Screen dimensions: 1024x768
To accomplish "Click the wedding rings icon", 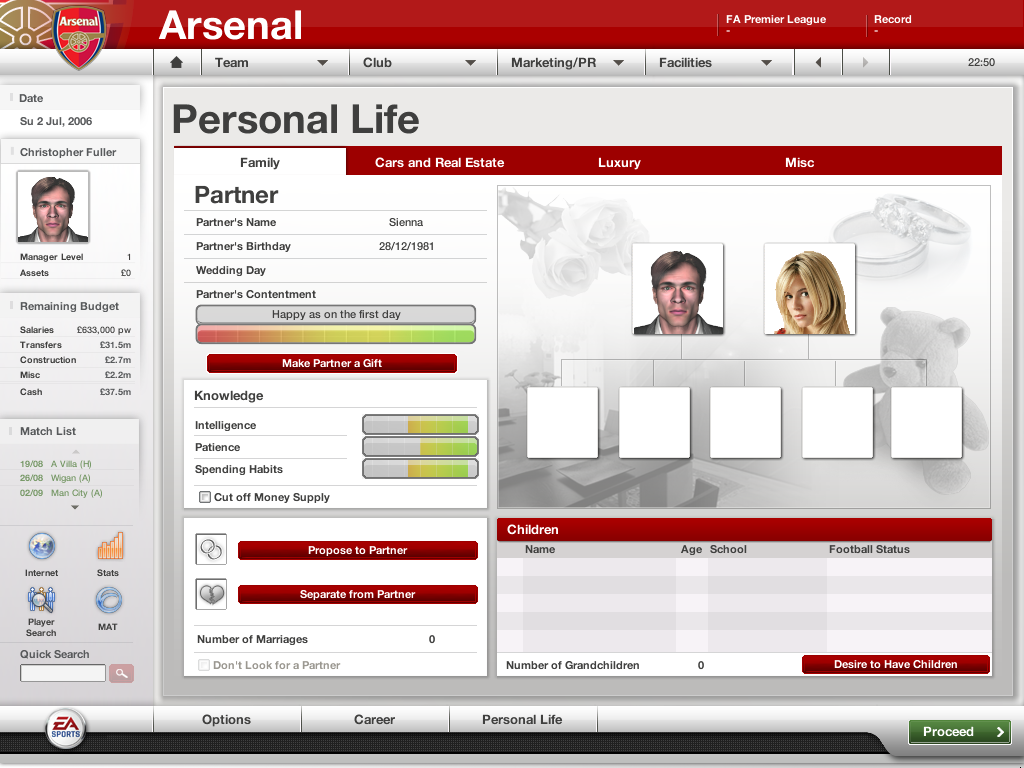I will coord(211,550).
